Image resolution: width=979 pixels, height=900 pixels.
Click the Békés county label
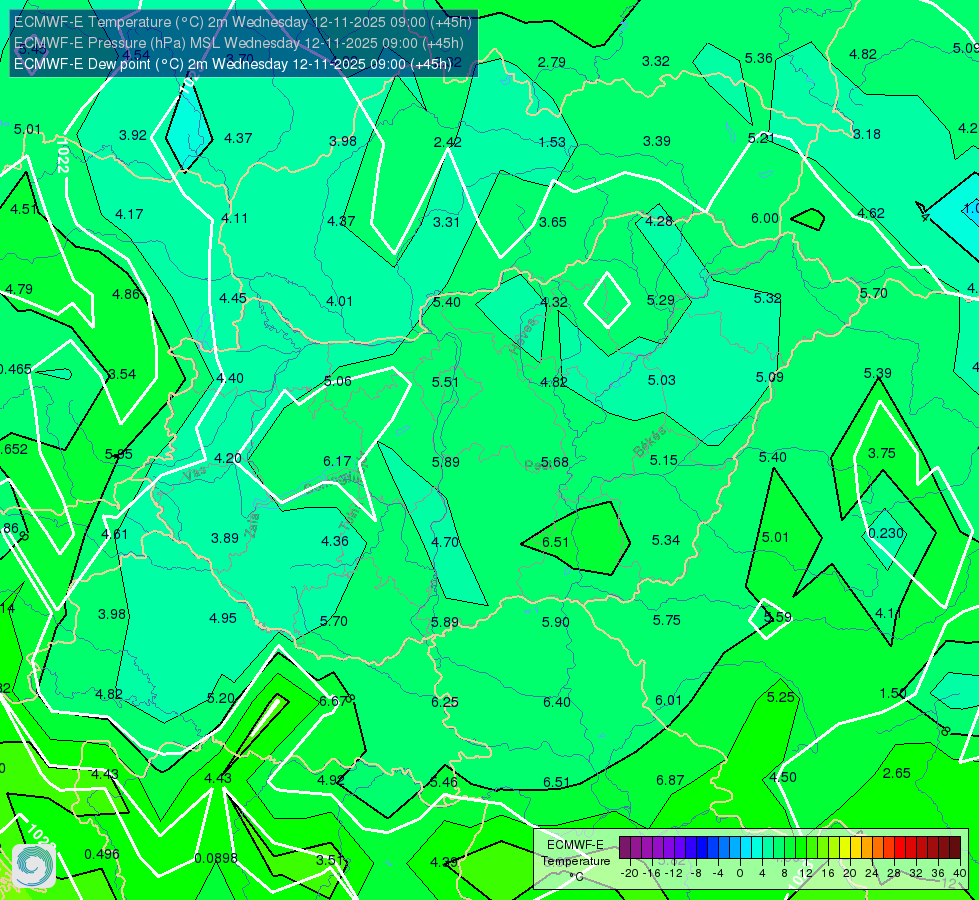point(650,442)
